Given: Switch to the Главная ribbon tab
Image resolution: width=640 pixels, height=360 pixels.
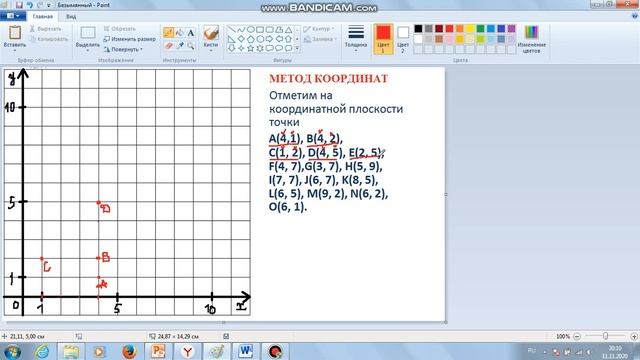Looking at the screenshot, I should (x=42, y=16).
